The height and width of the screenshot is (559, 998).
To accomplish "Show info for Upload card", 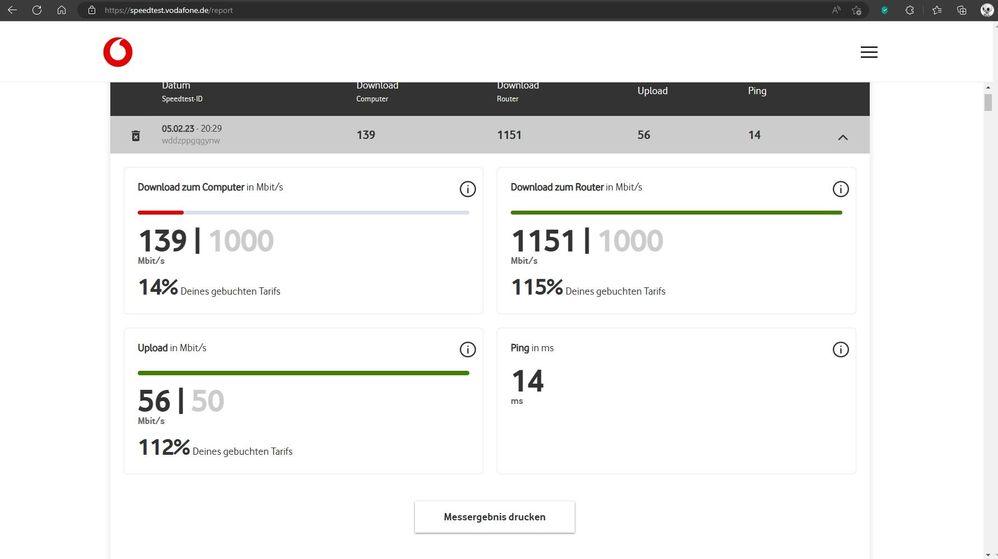I will [x=467, y=350].
